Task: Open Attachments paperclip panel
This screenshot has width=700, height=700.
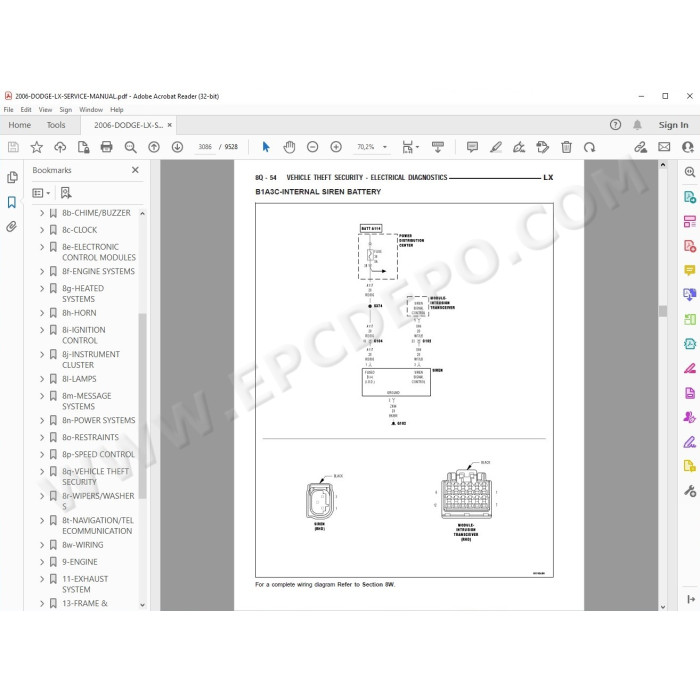Action: pos(12,227)
